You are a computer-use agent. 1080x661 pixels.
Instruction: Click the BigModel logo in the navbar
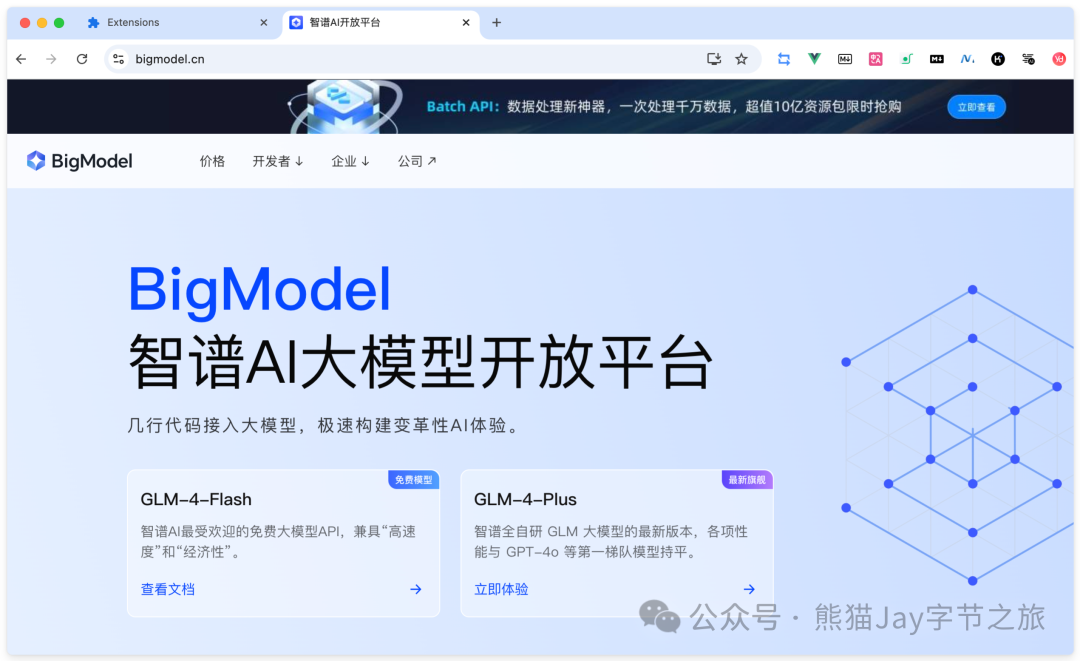tap(79, 161)
